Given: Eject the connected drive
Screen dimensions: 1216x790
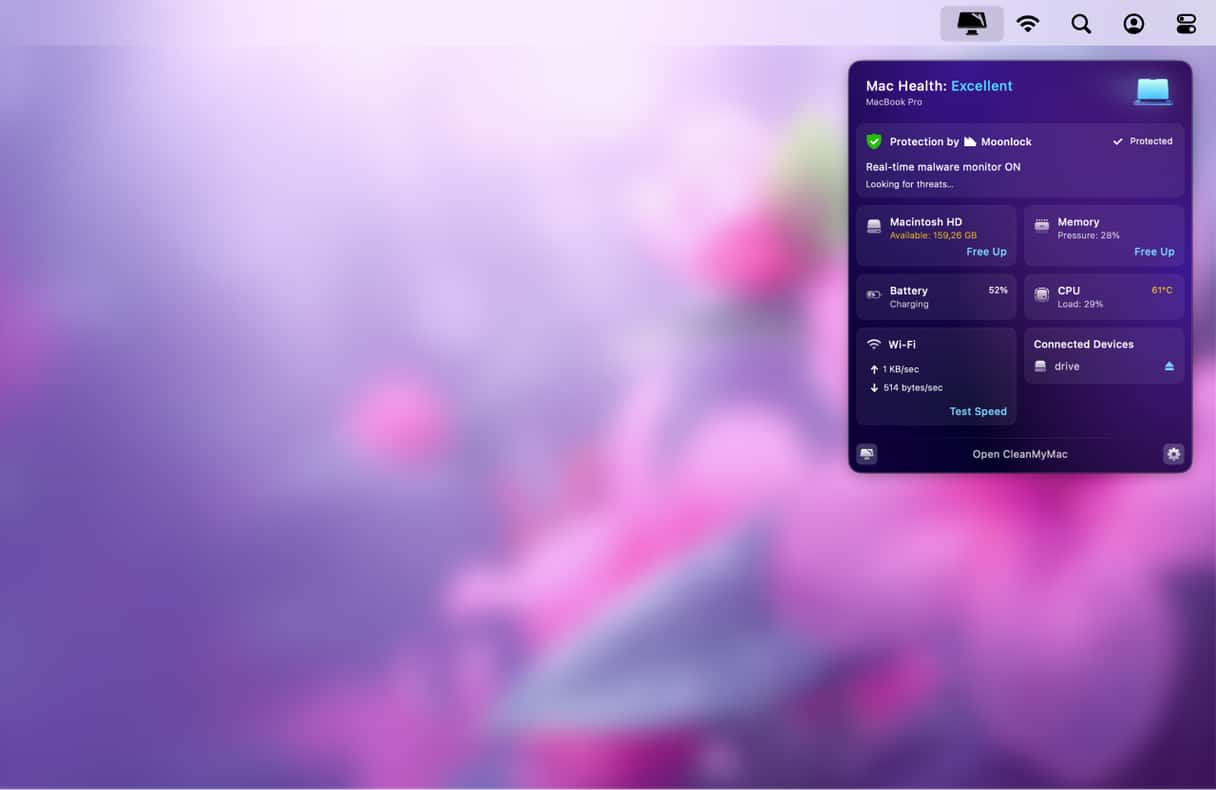Looking at the screenshot, I should (x=1169, y=366).
